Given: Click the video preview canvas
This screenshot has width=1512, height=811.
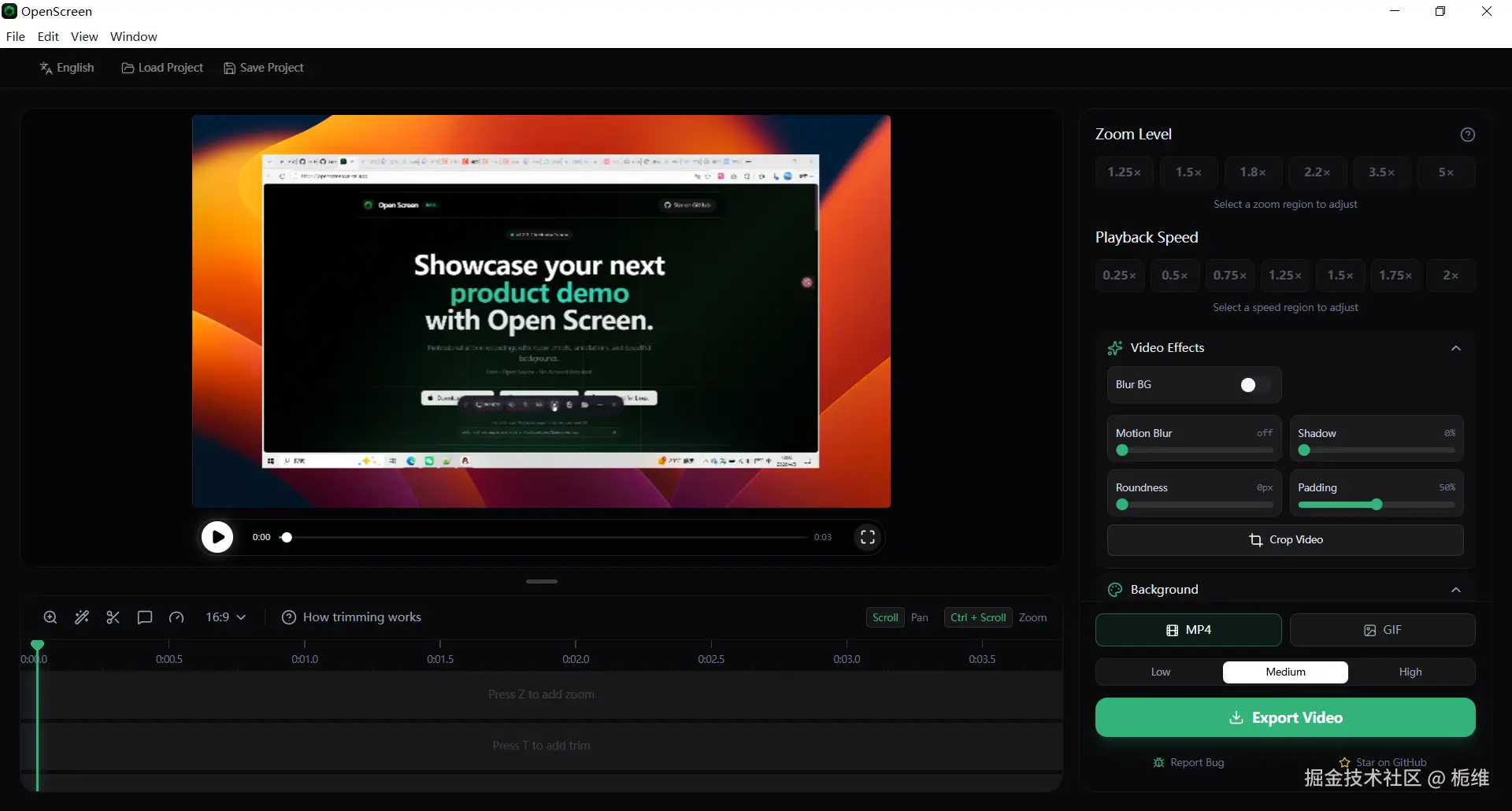Looking at the screenshot, I should point(541,311).
